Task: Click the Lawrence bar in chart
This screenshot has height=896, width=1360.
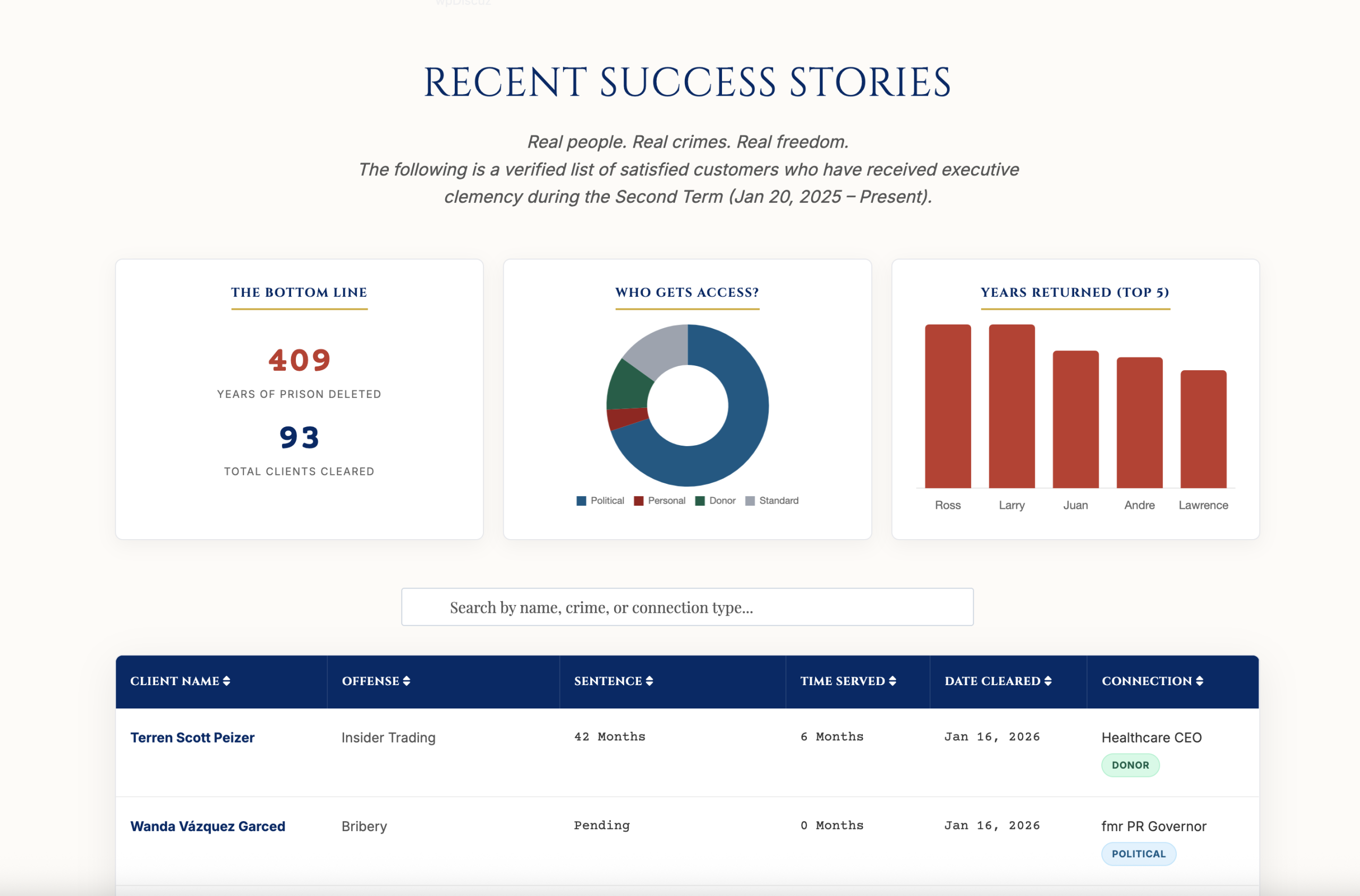Action: pos(1203,429)
